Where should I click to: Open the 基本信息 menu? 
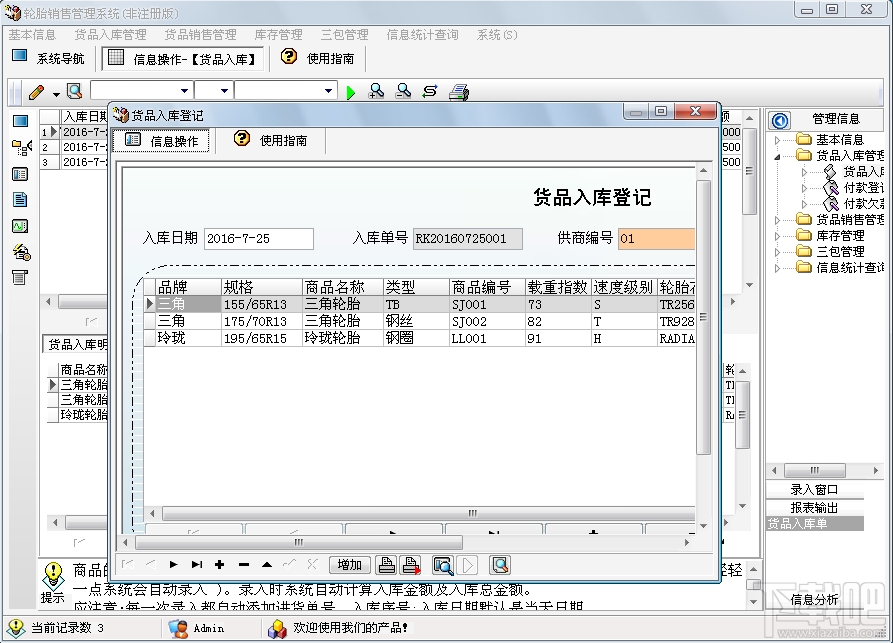click(32, 35)
